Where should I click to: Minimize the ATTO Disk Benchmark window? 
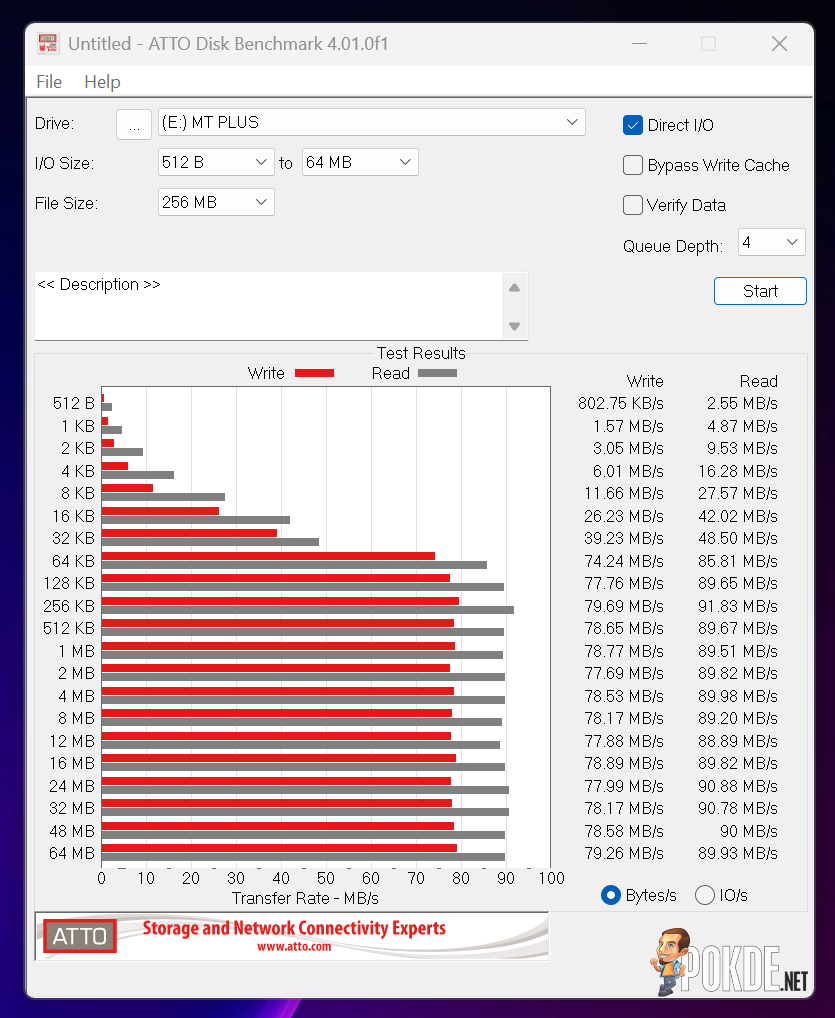click(640, 43)
